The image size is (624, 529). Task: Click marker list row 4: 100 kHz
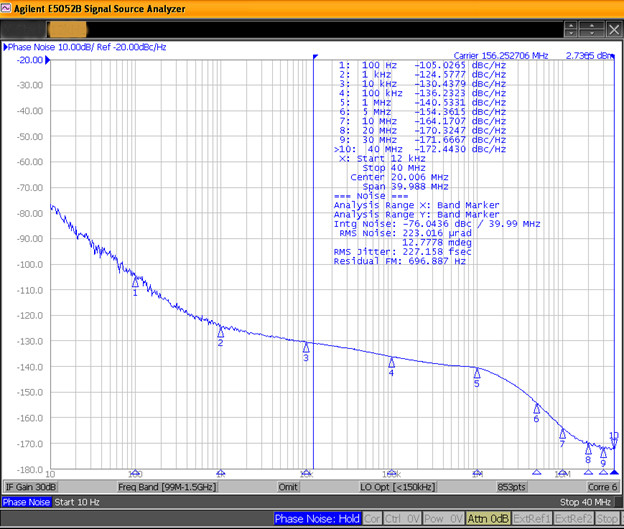[422, 93]
